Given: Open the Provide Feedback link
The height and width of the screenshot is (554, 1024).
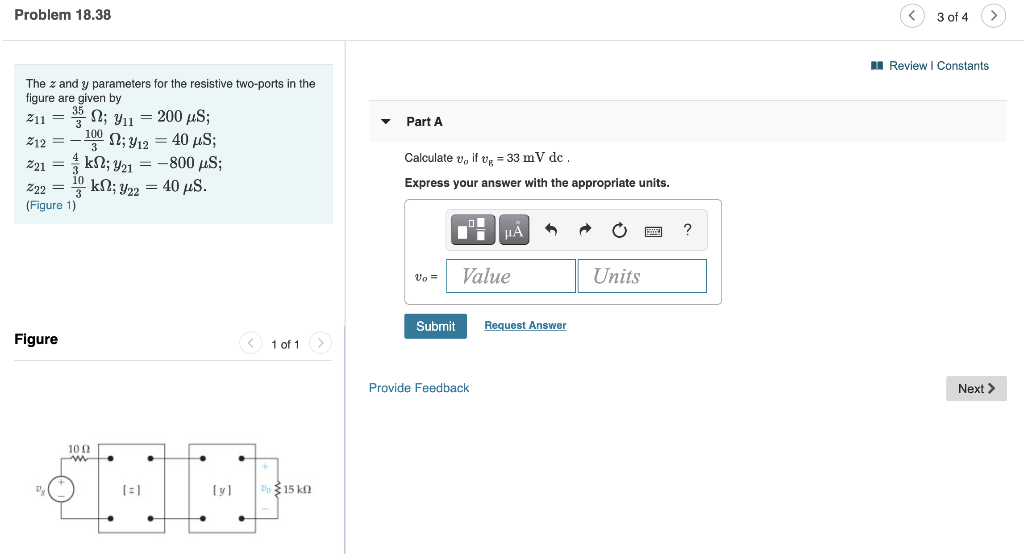Looking at the screenshot, I should 419,388.
